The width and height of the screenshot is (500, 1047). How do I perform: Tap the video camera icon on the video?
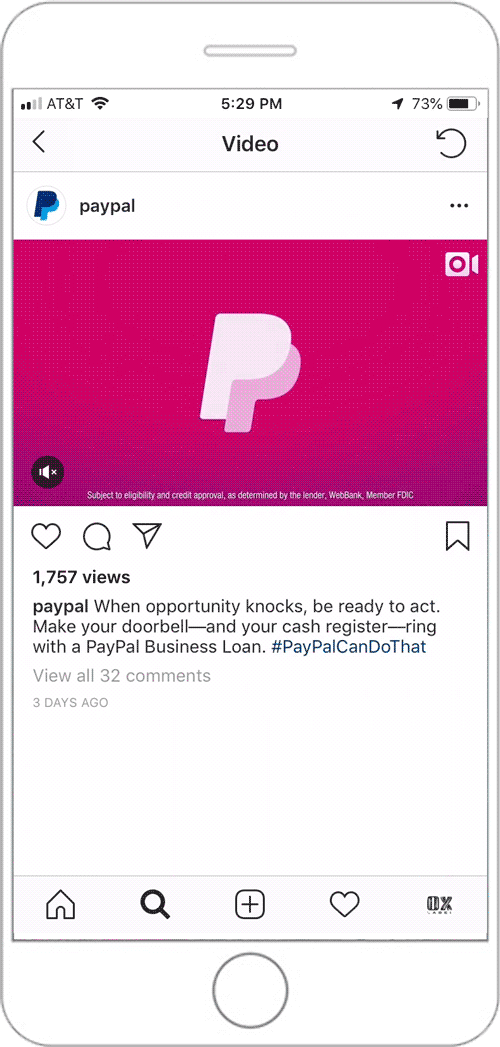pos(462,264)
